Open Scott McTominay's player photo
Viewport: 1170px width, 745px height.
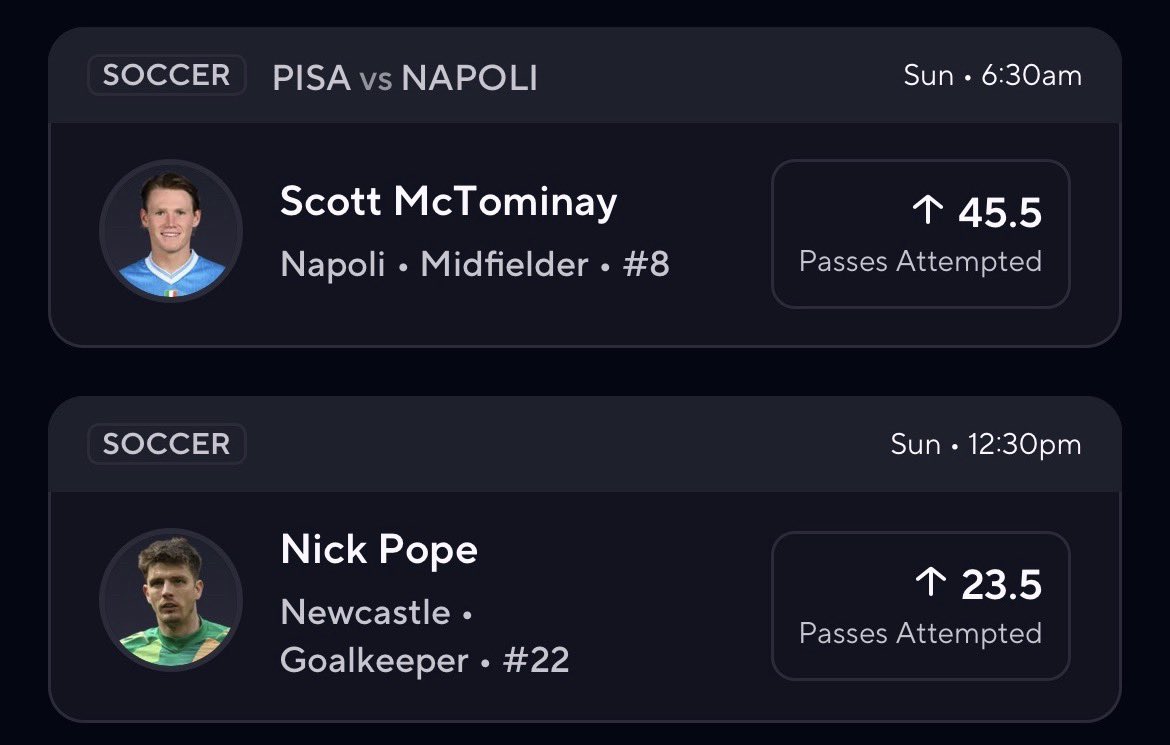click(x=171, y=231)
